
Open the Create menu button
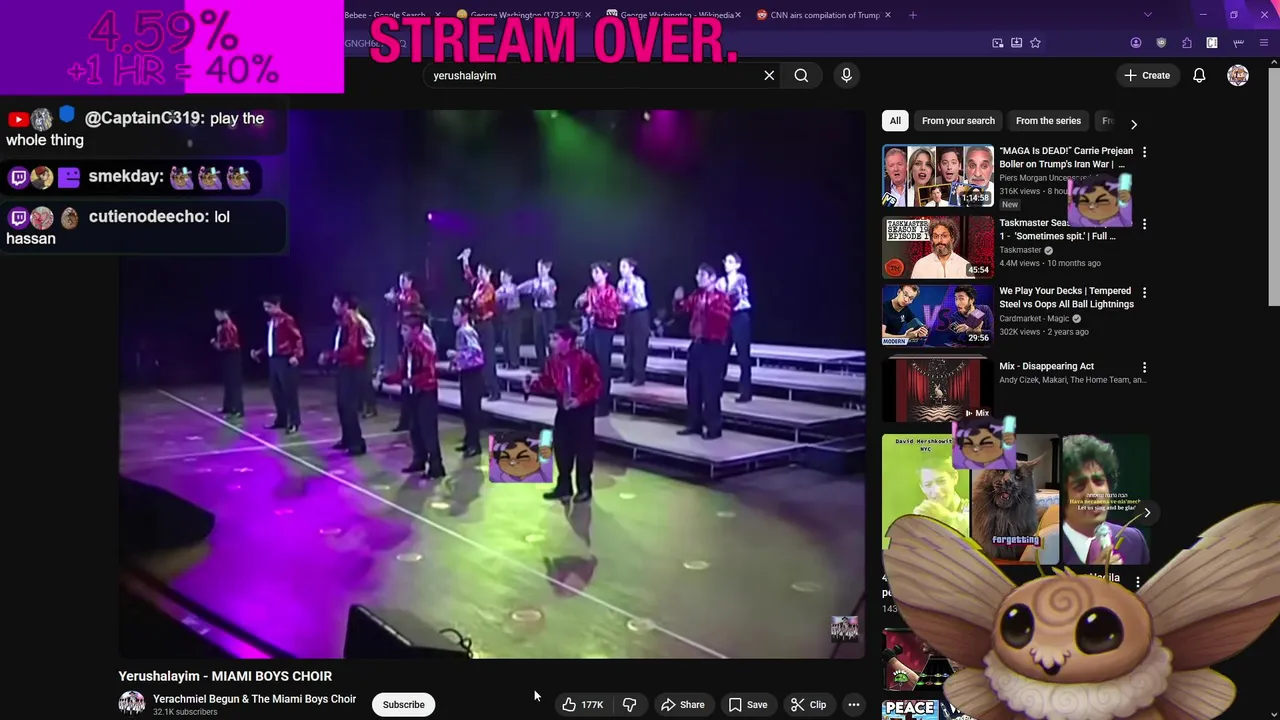click(x=1147, y=75)
